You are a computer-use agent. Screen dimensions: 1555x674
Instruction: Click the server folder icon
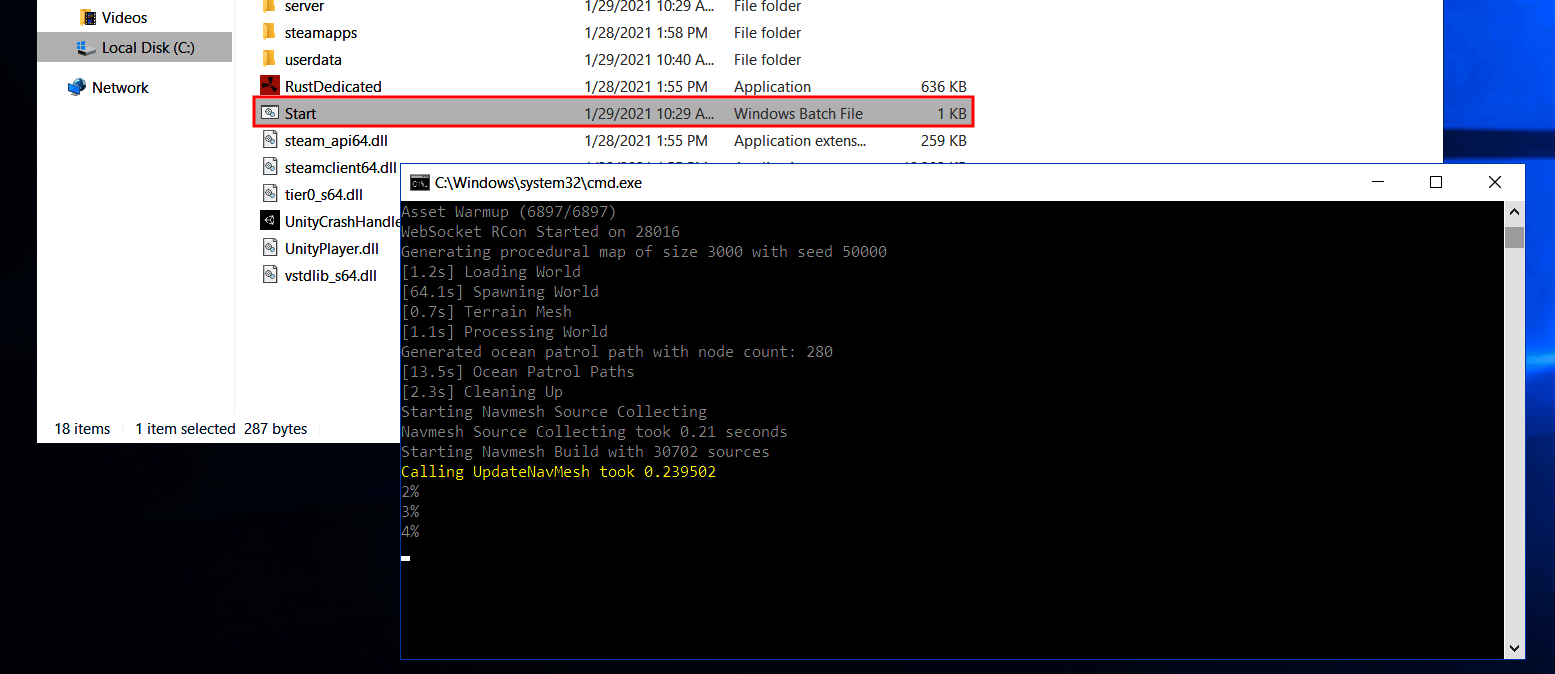(268, 7)
